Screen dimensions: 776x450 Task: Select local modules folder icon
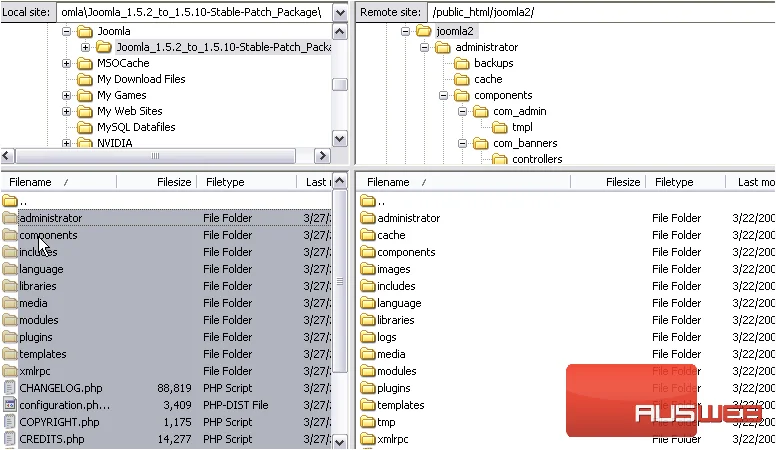[10, 320]
